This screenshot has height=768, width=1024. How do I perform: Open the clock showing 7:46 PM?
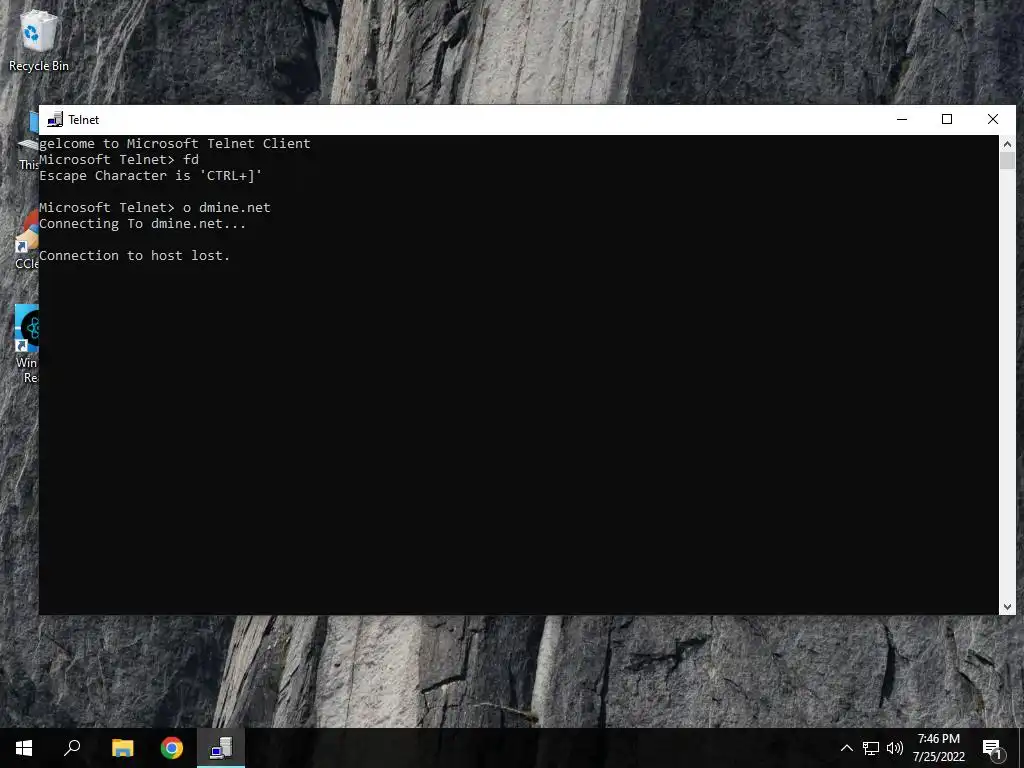(938, 748)
